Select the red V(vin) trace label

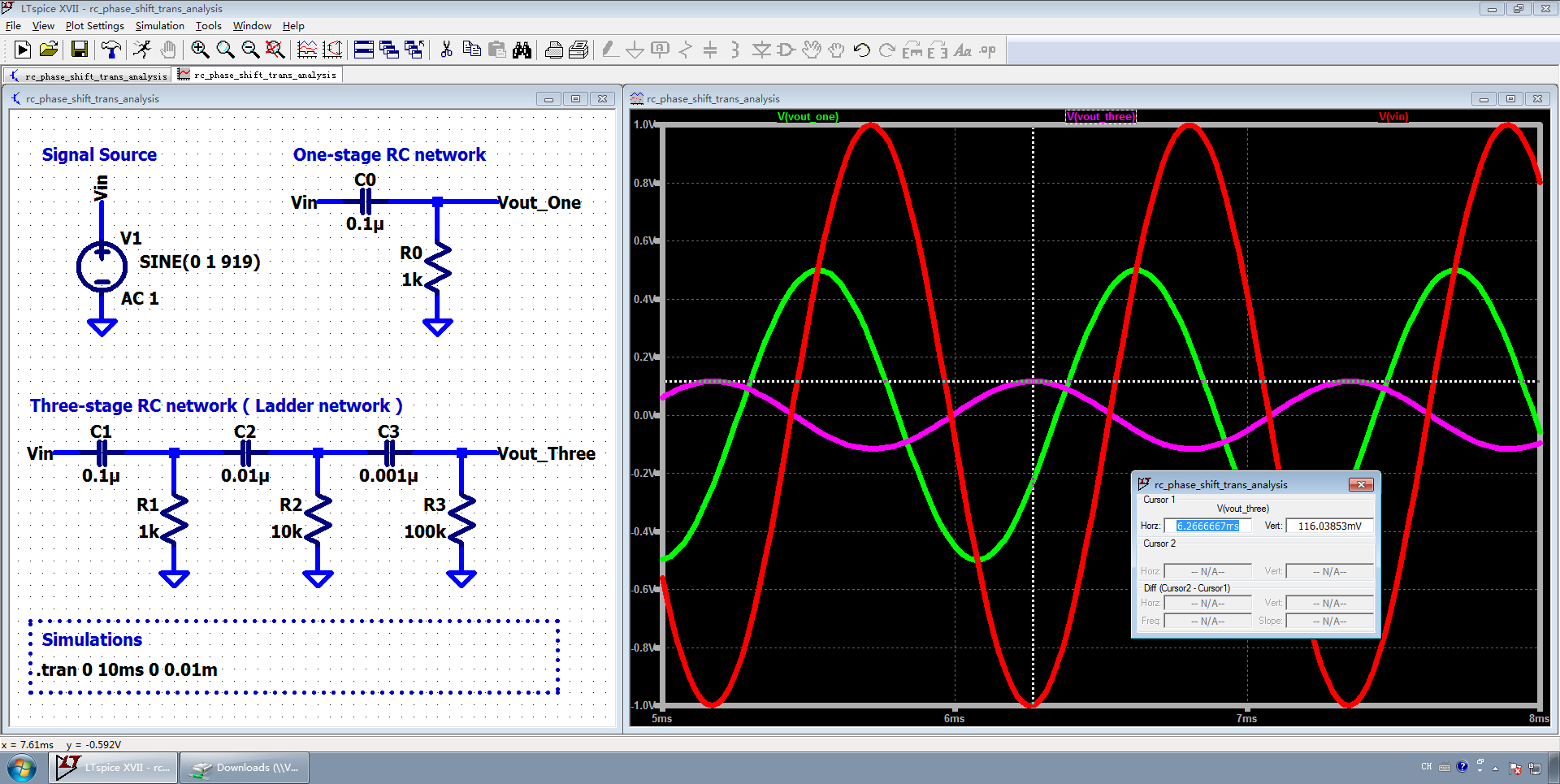(x=1393, y=117)
